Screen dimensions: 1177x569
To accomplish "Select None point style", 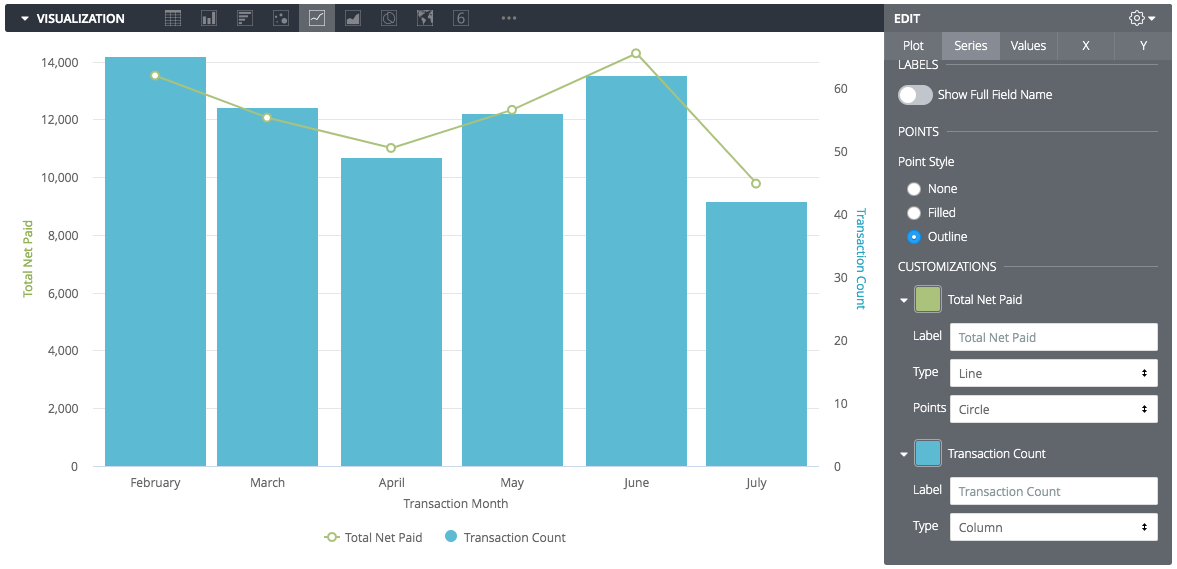I will [x=914, y=189].
